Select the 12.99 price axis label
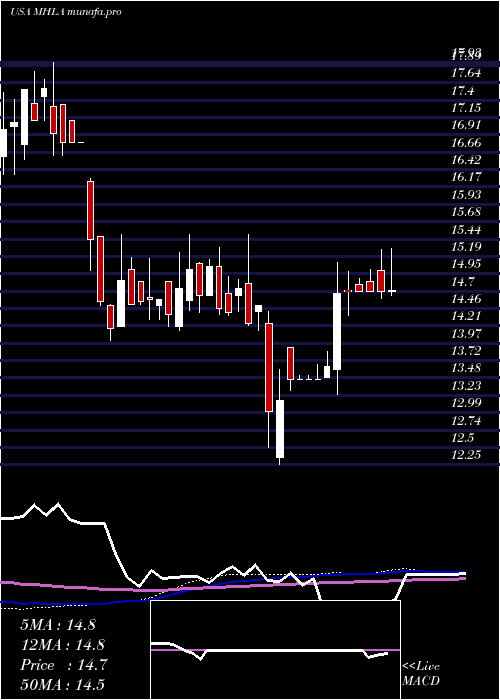The image size is (500, 700). [466, 404]
